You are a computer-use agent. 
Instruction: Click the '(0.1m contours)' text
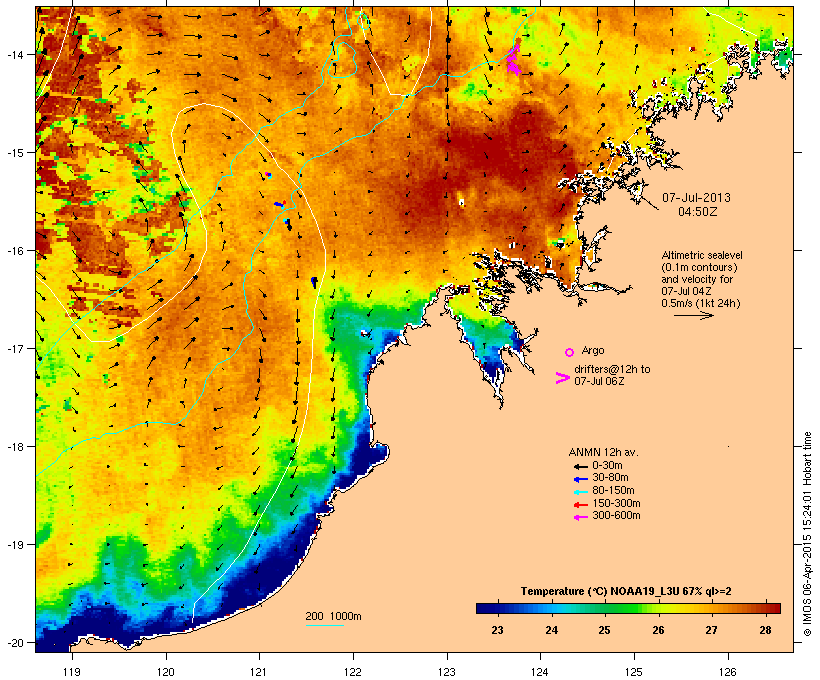(x=700, y=267)
